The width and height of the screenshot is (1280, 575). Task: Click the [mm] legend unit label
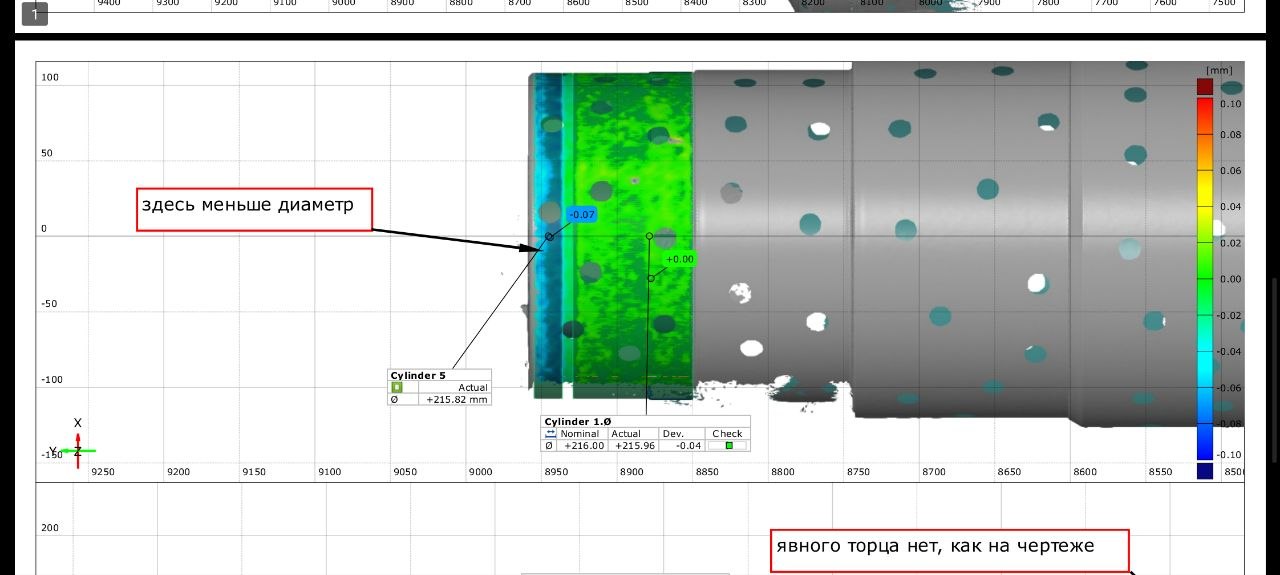1219,70
